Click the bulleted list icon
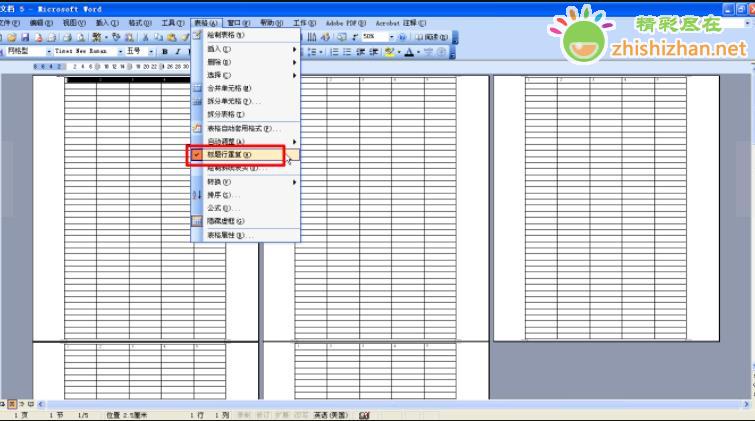Viewport: 755px width, 421px height. tap(347, 52)
